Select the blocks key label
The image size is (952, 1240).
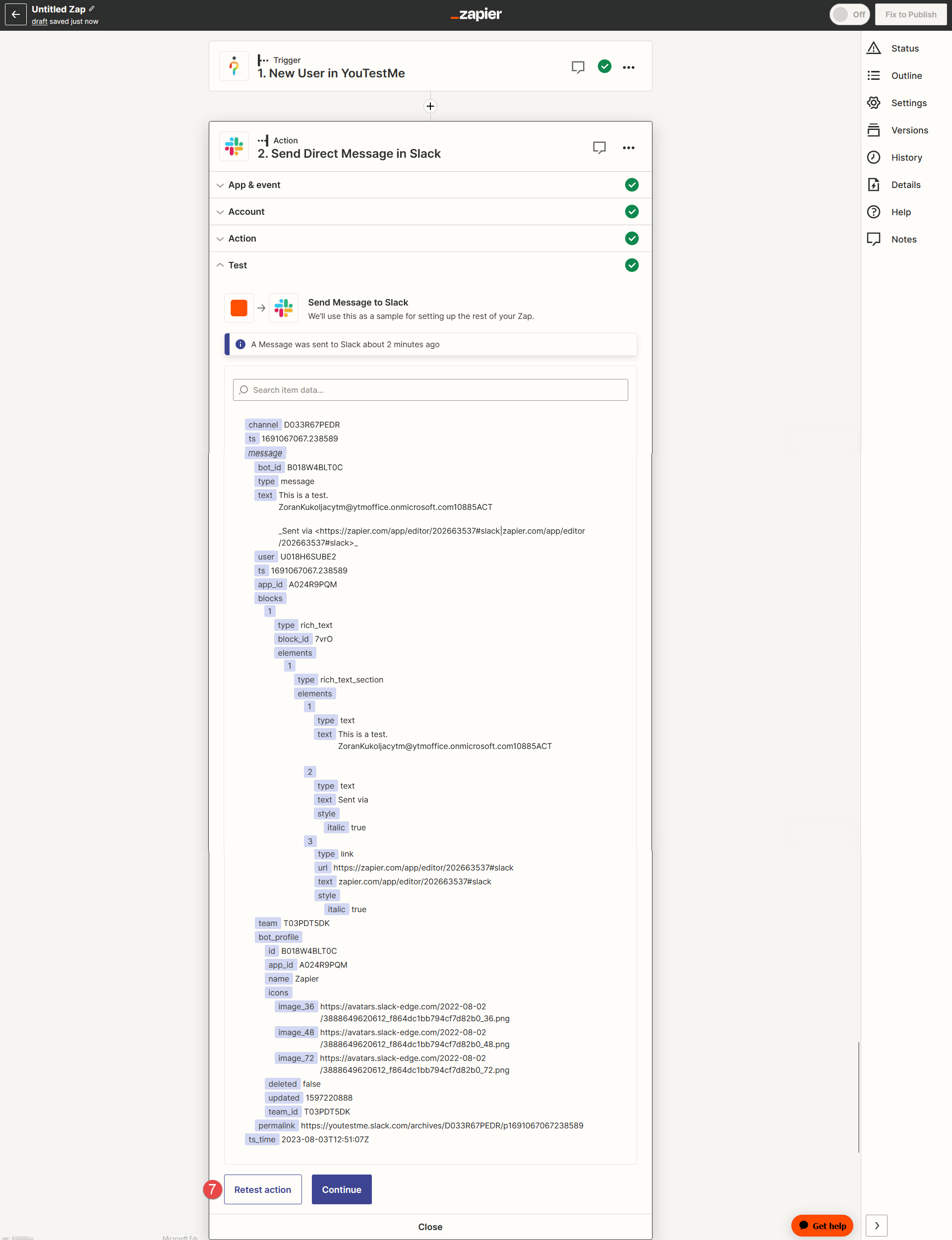point(270,598)
